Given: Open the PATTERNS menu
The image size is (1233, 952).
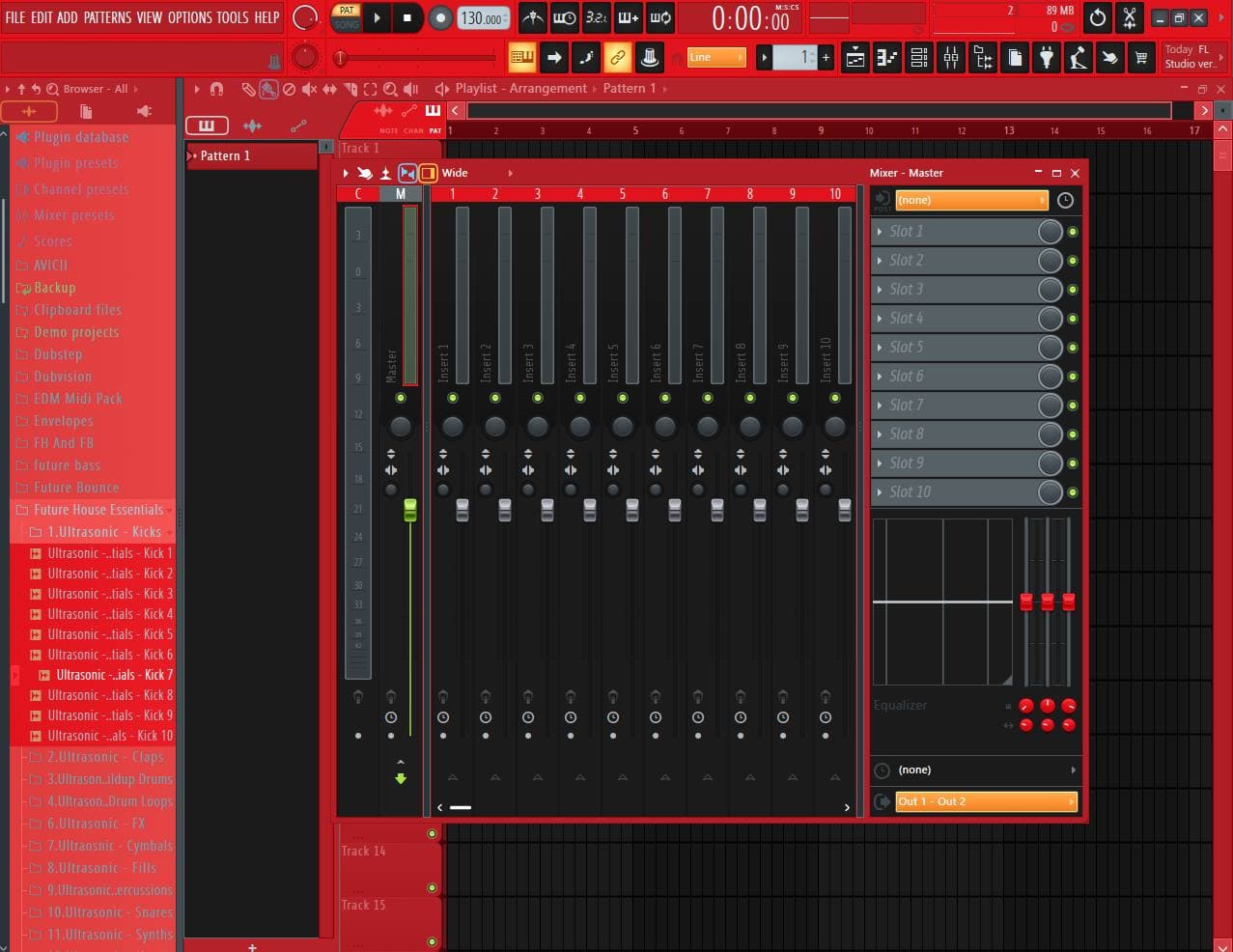Looking at the screenshot, I should pyautogui.click(x=107, y=17).
